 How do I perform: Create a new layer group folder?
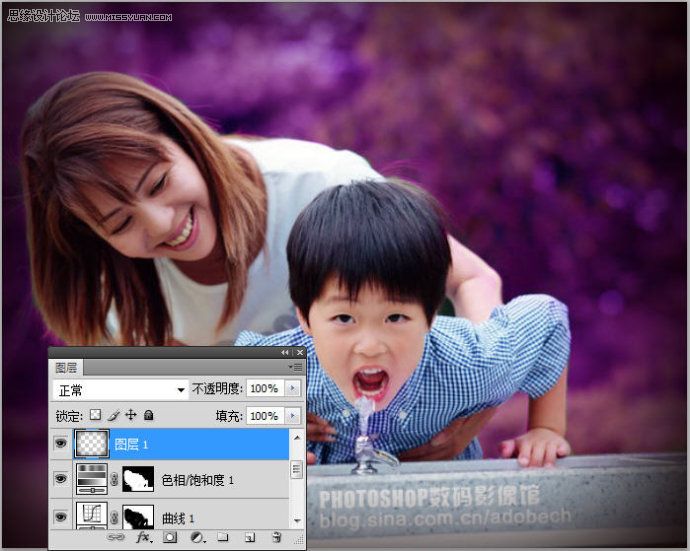click(223, 537)
